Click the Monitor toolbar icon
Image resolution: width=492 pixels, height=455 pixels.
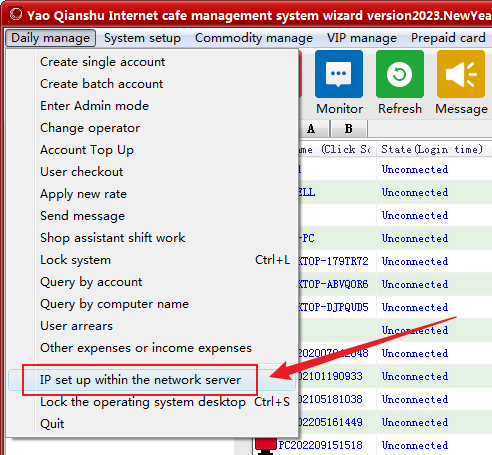339,74
